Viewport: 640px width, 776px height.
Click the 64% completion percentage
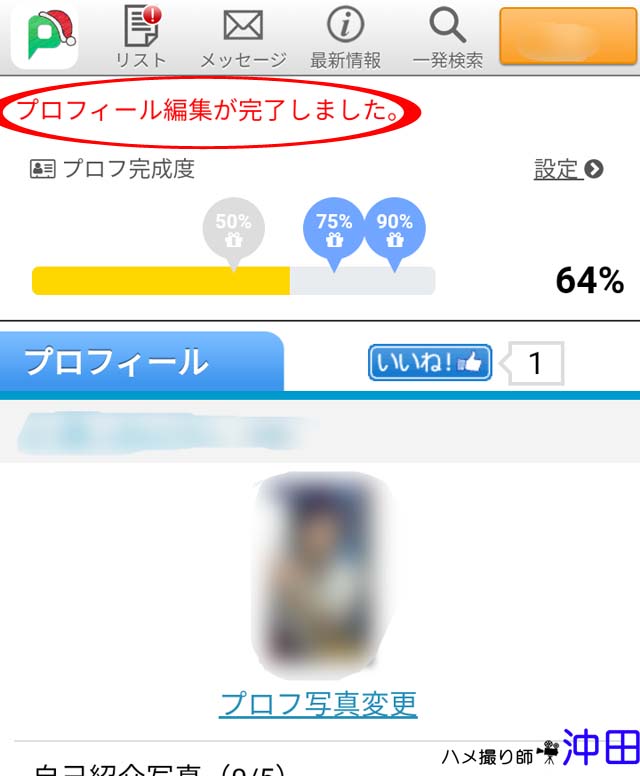click(590, 281)
